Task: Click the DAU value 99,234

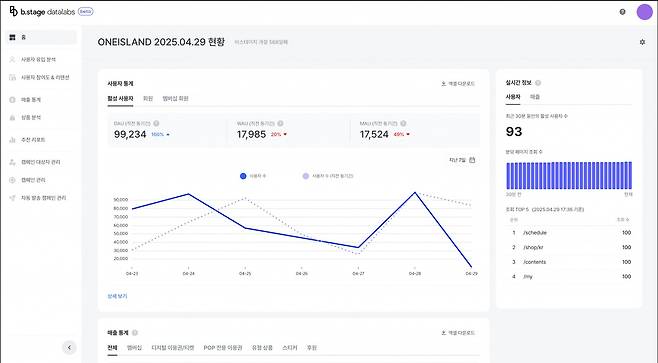Action: tap(130, 134)
